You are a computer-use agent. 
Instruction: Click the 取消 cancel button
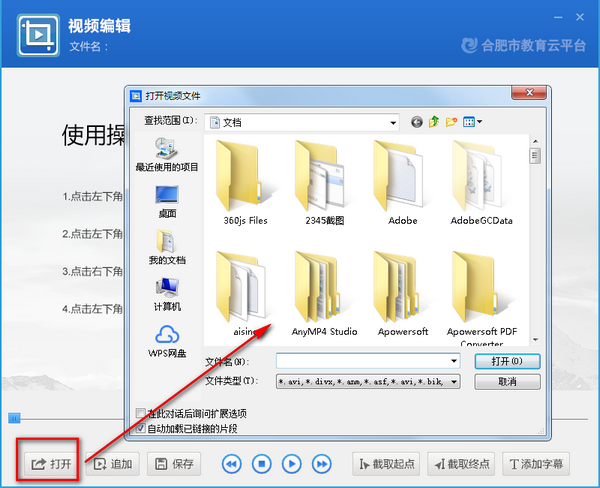pyautogui.click(x=508, y=382)
